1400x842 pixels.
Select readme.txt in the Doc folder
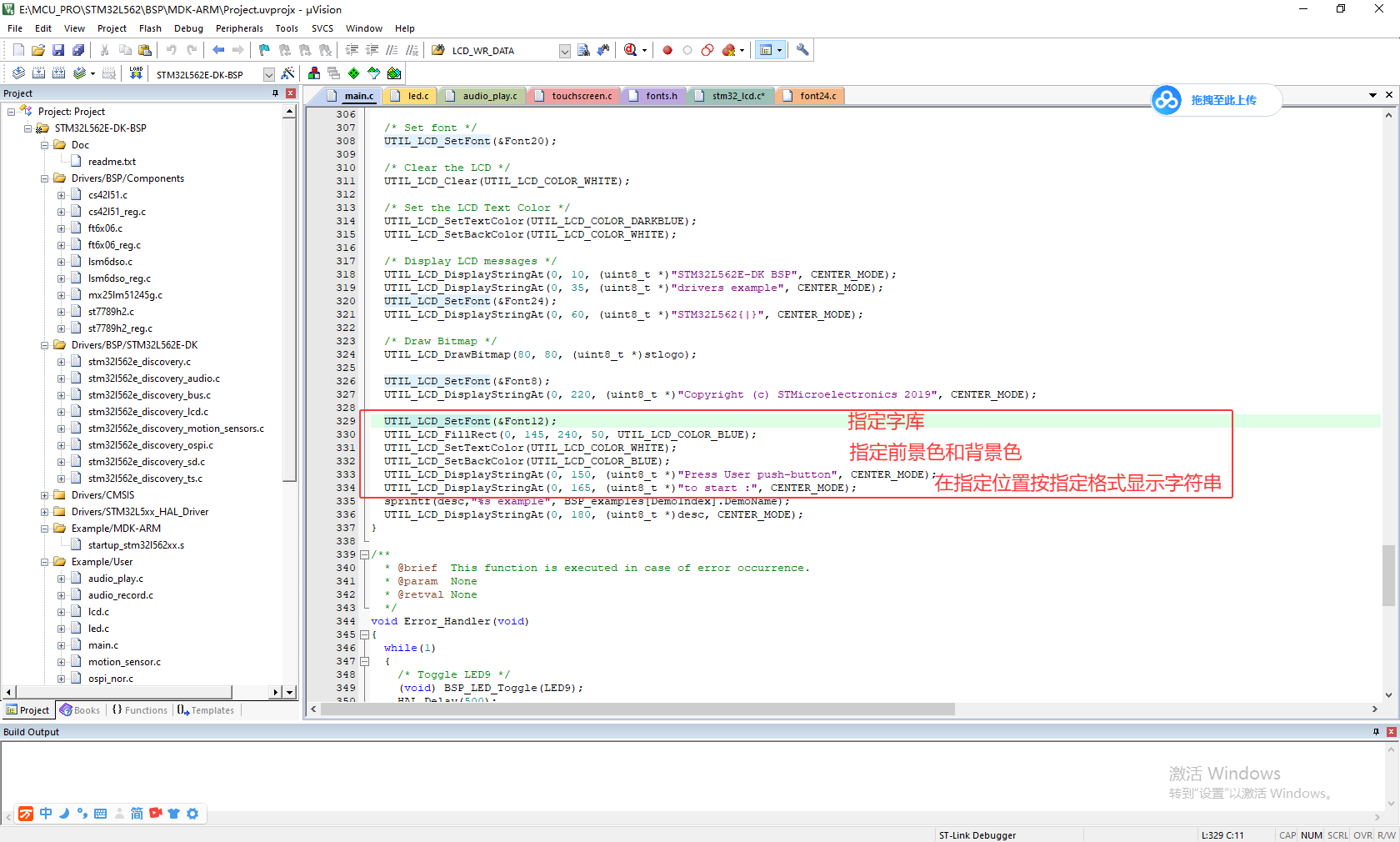(112, 162)
